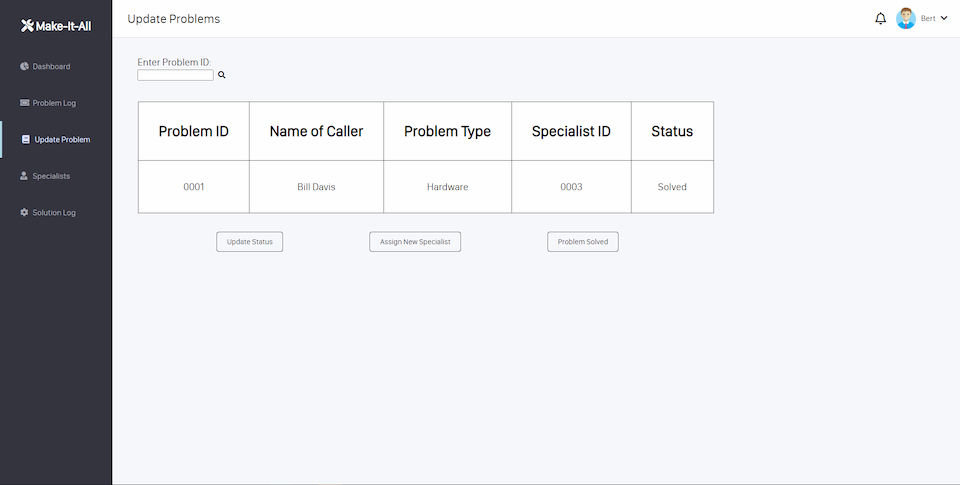Select the Hardware problem type cell
Viewport: 960px width, 485px height.
click(x=447, y=187)
